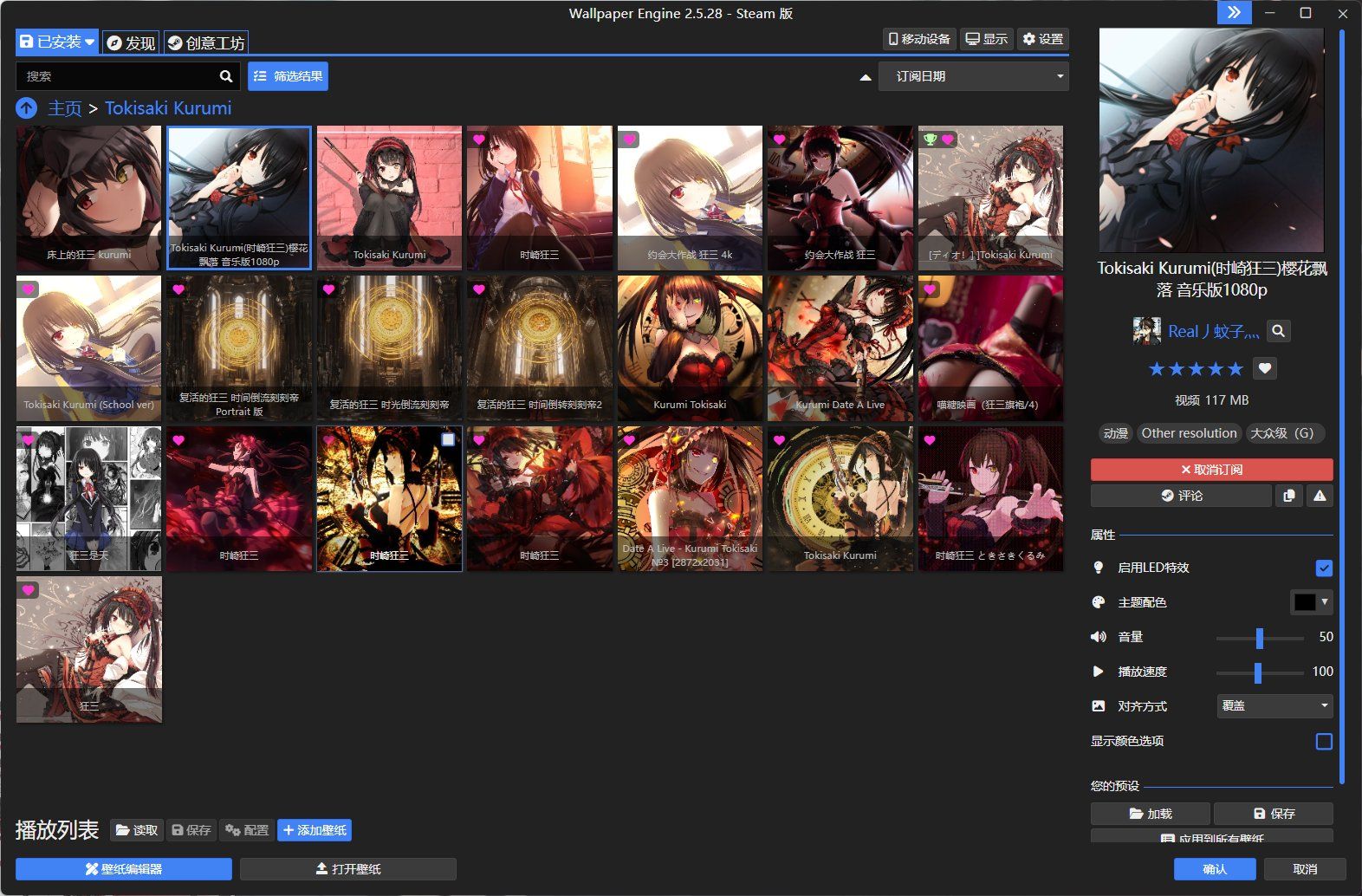Open the 订阅日期 sort dropdown
Screen dimensions: 1362x896
coord(974,76)
